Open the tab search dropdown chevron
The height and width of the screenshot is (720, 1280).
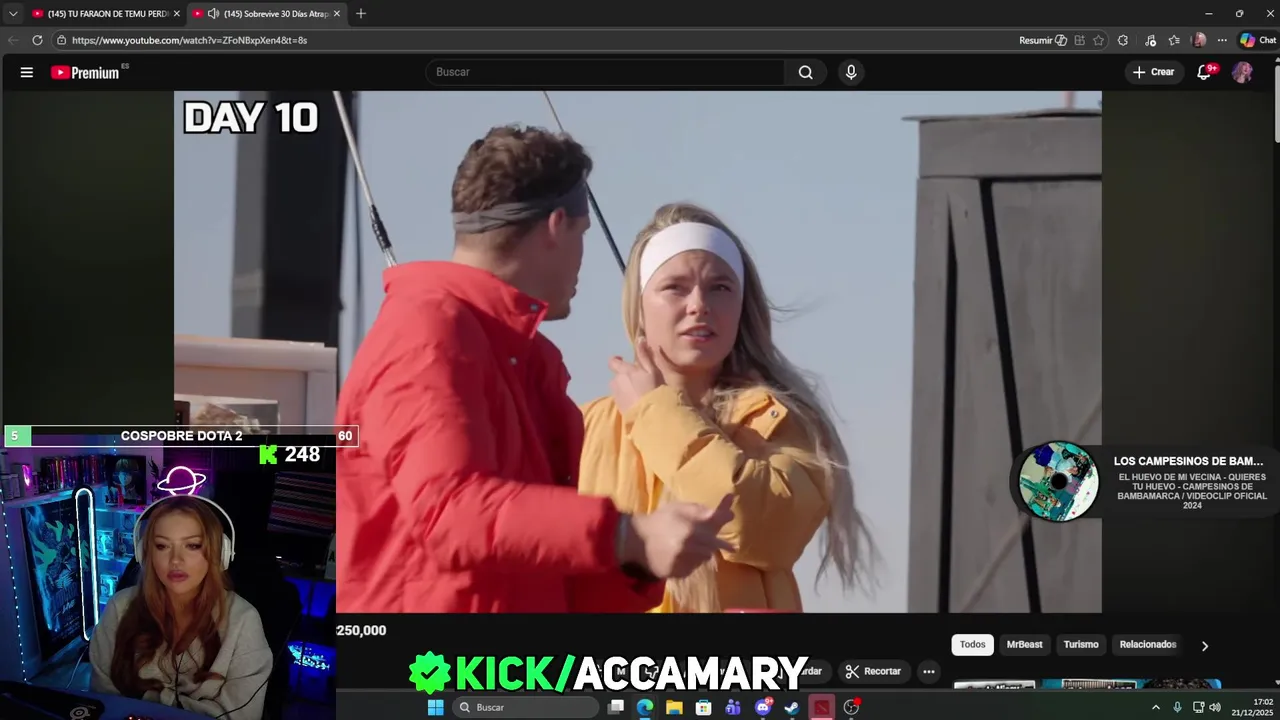pyautogui.click(x=13, y=14)
